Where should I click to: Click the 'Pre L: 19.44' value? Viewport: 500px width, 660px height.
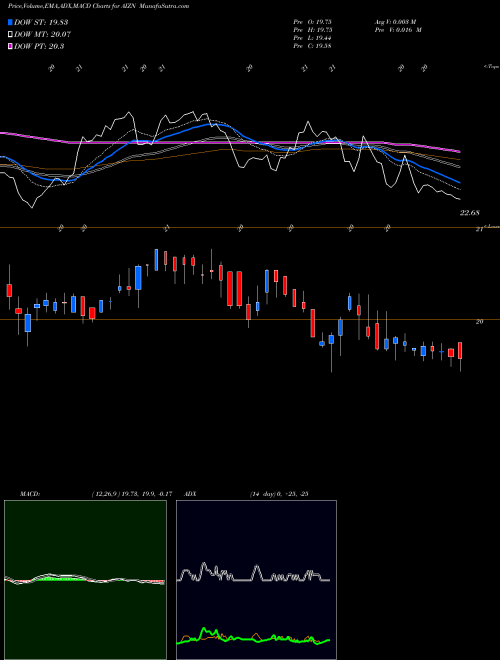tap(312, 38)
